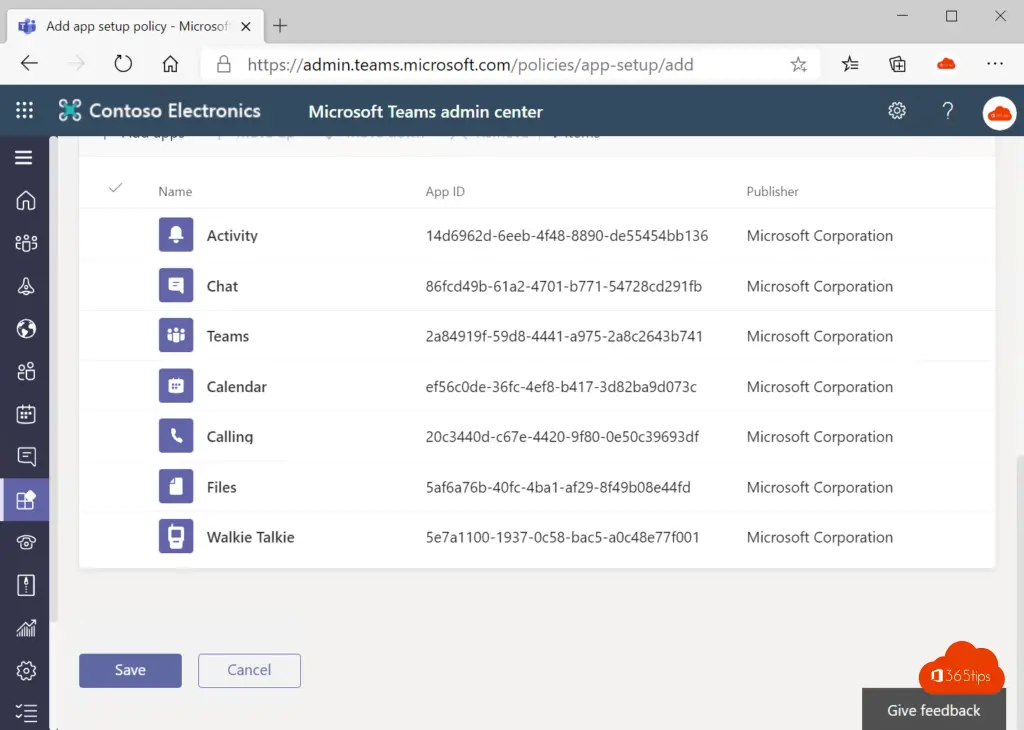Viewport: 1024px width, 730px height.
Task: Select the Chat row name
Action: pyautogui.click(x=222, y=286)
